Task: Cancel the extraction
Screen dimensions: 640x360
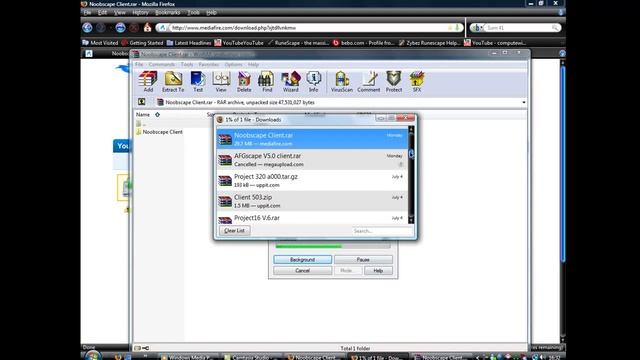Action: 302,271
